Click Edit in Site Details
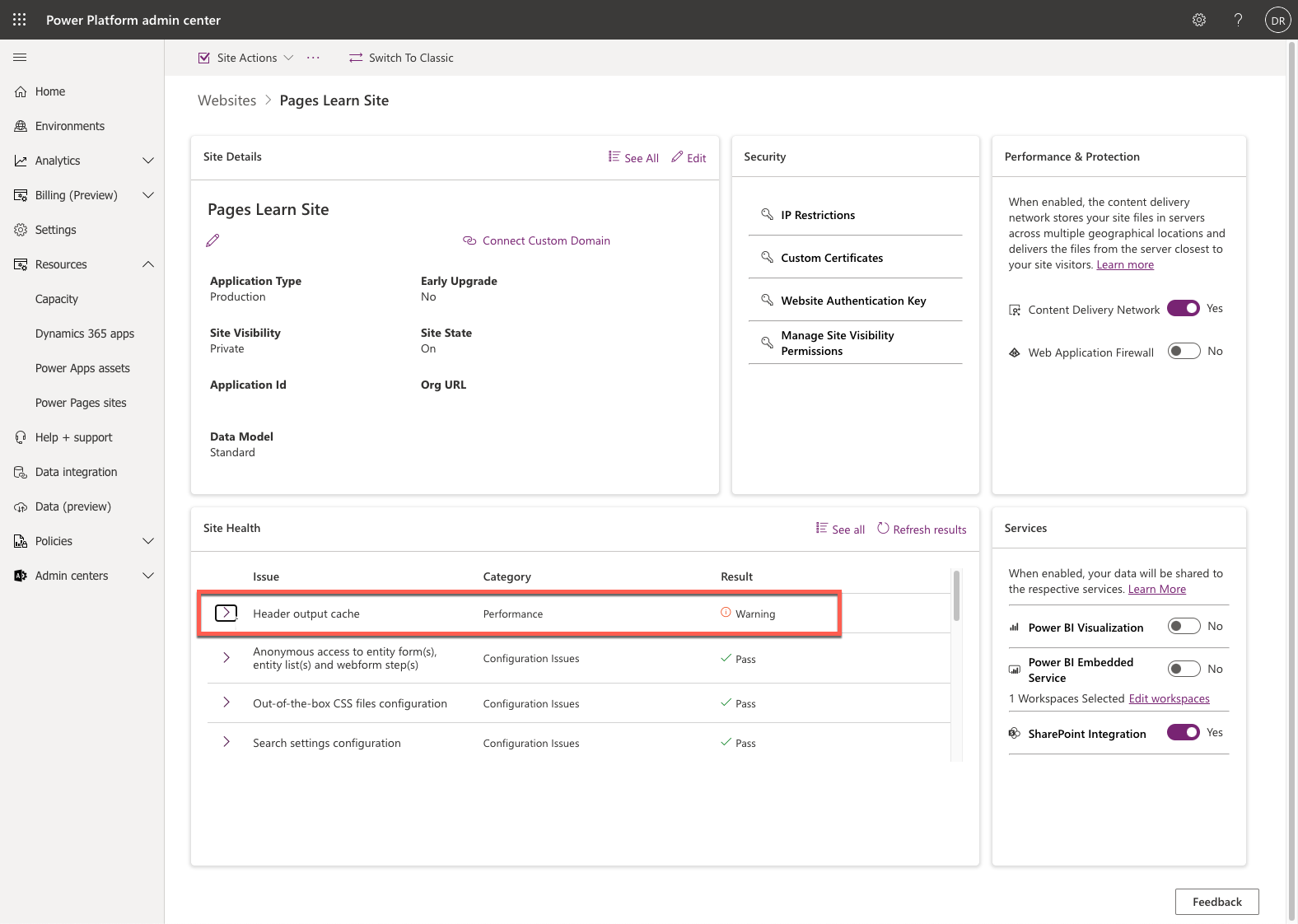The width and height of the screenshot is (1298, 924). point(689,157)
